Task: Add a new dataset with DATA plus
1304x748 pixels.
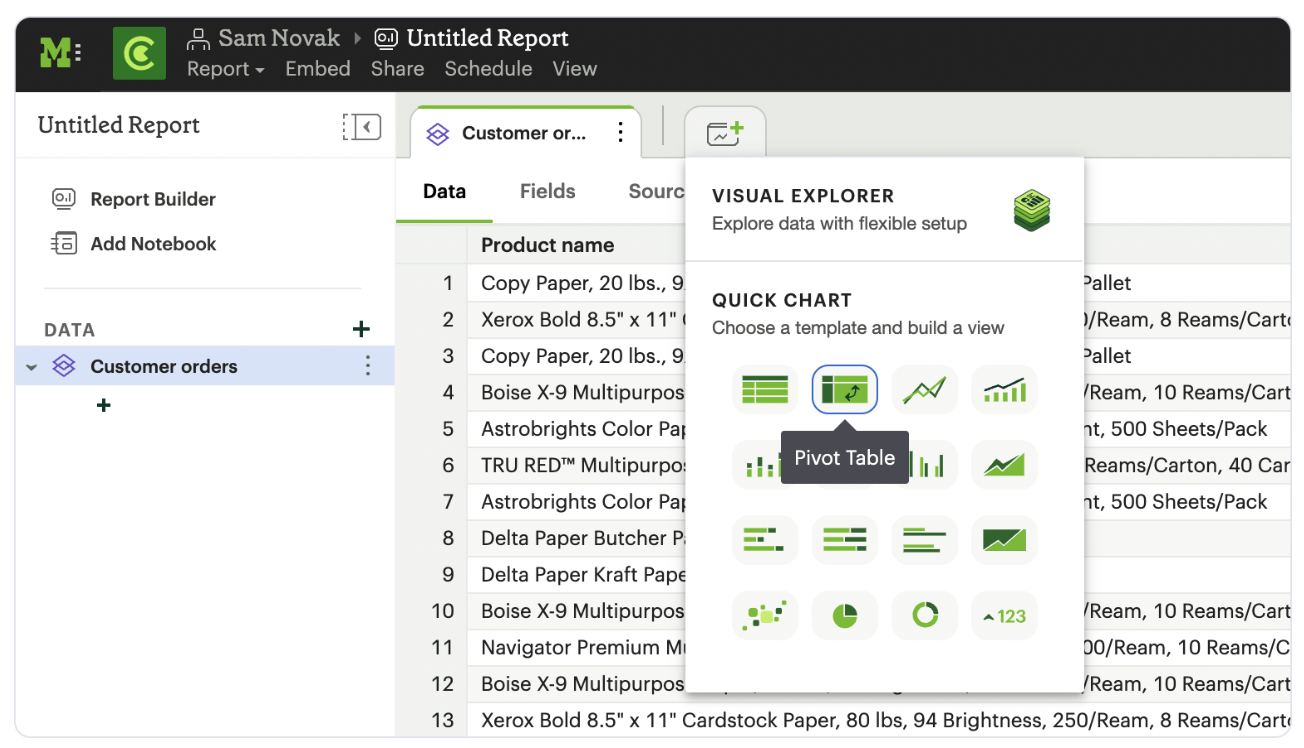Action: click(x=362, y=329)
